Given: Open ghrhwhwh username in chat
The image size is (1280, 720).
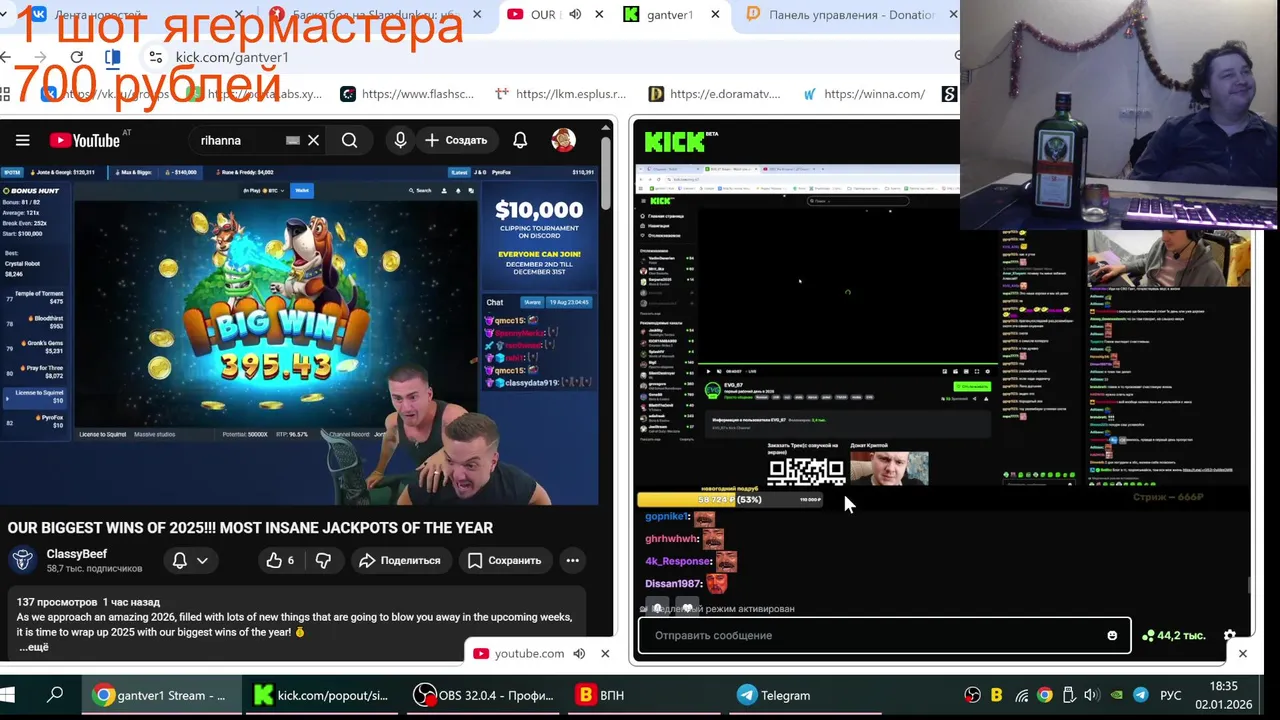Looking at the screenshot, I should pos(672,539).
